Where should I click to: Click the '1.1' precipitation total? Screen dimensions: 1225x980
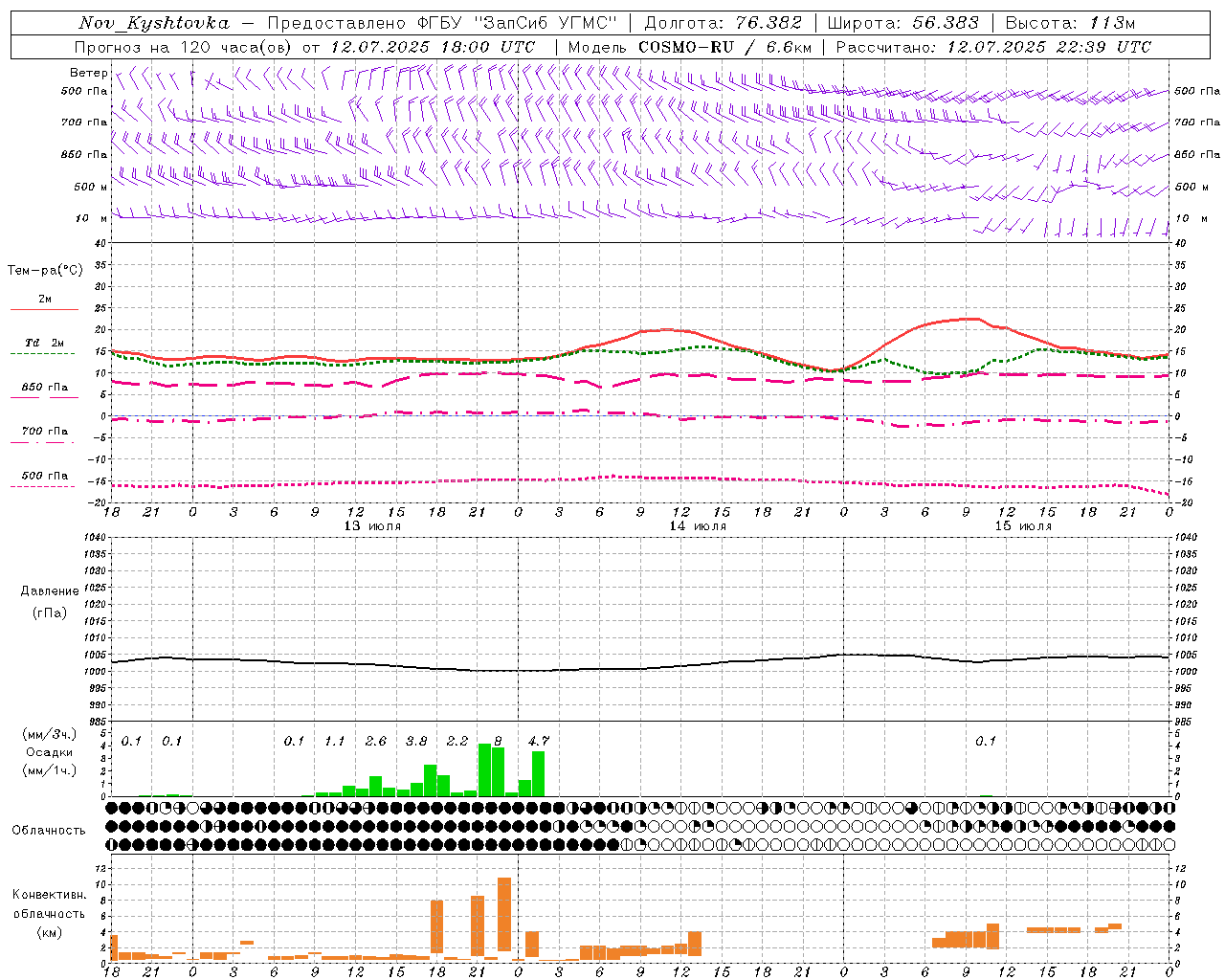pyautogui.click(x=334, y=742)
